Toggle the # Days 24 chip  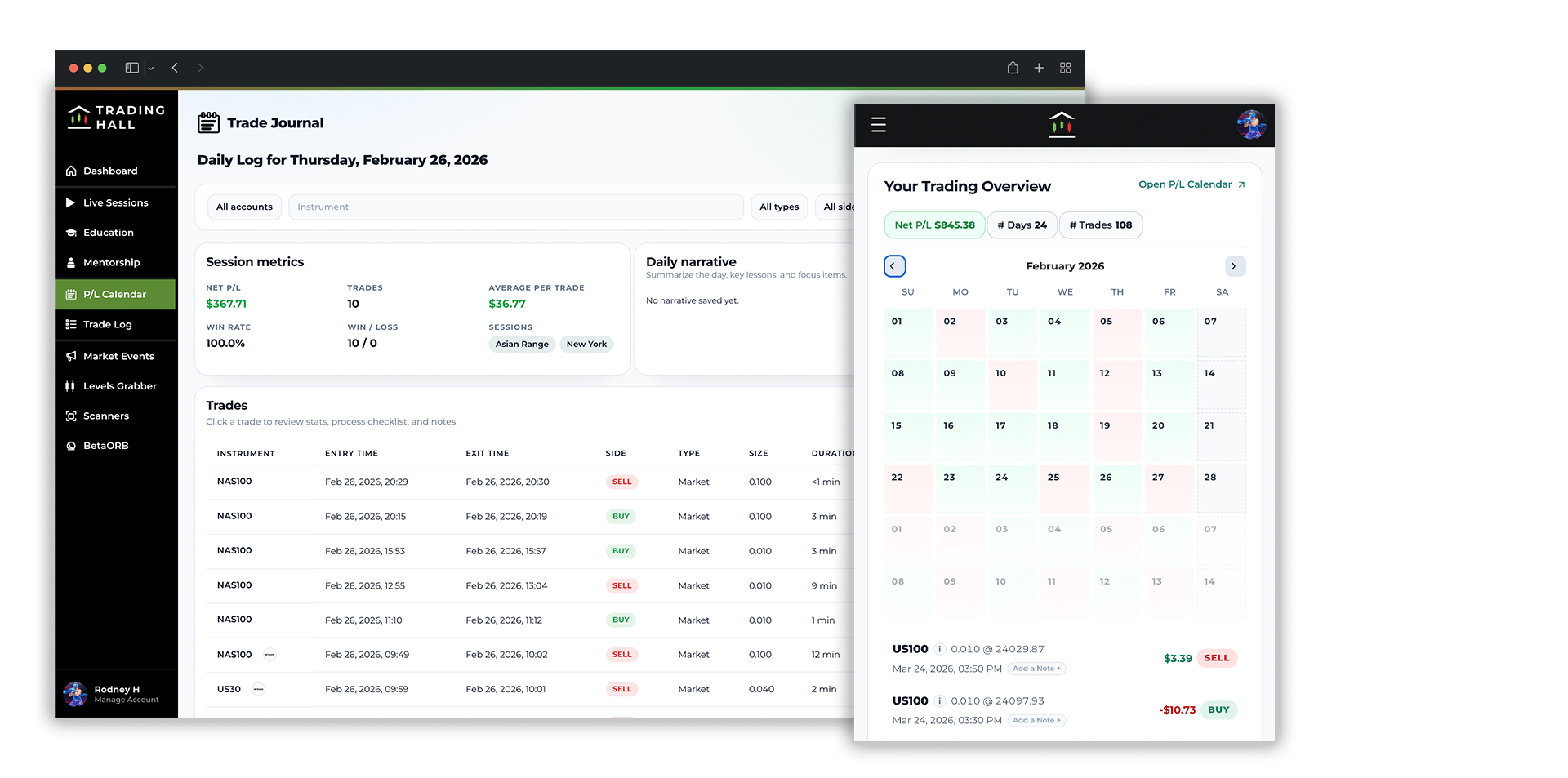[x=1022, y=225]
